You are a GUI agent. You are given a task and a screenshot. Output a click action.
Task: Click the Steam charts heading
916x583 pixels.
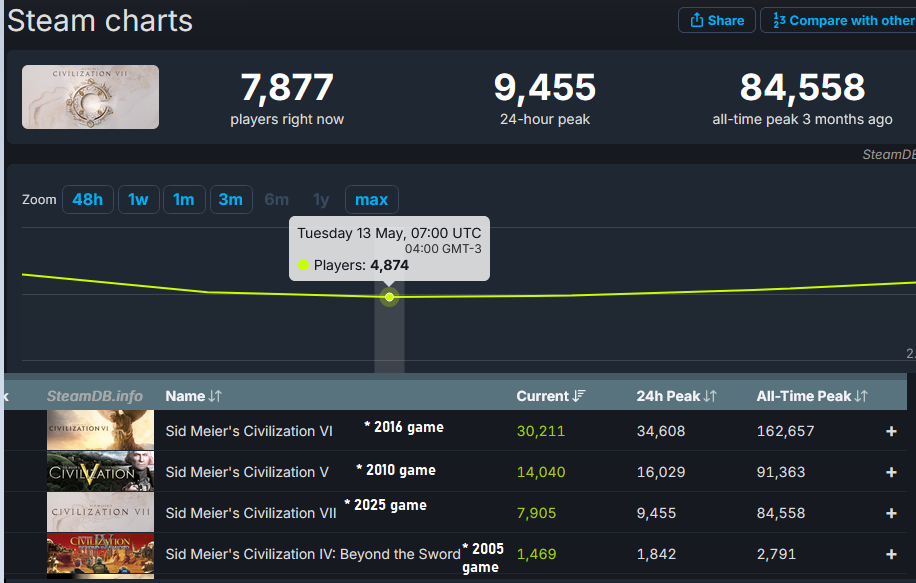click(100, 21)
